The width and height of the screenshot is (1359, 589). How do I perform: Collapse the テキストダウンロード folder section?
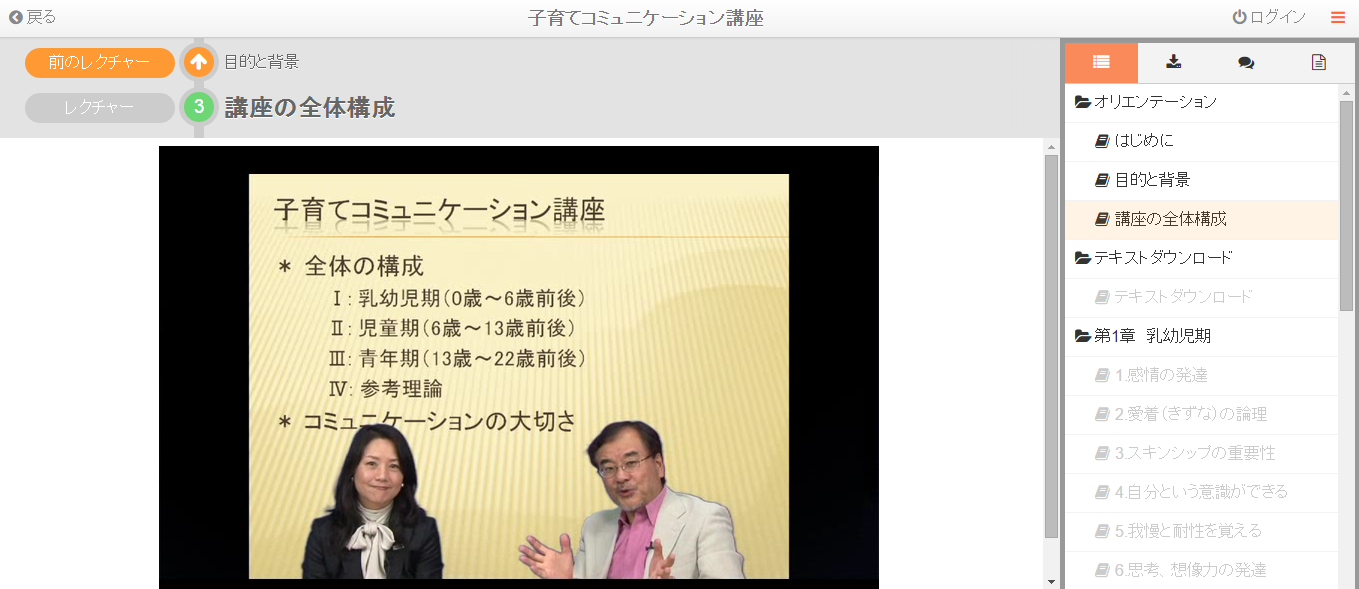pyautogui.click(x=1202, y=258)
